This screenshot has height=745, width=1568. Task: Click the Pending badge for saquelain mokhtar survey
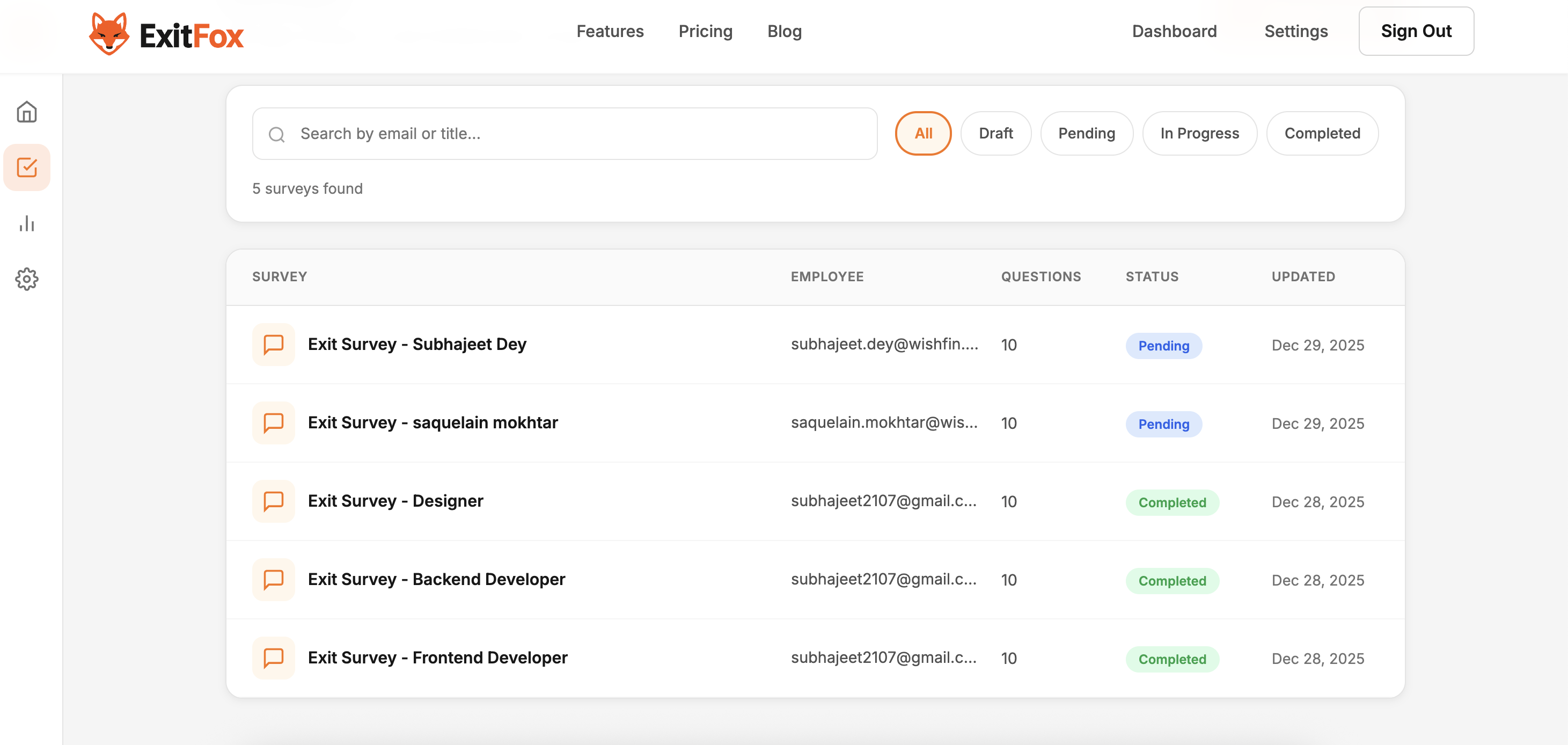click(x=1164, y=424)
